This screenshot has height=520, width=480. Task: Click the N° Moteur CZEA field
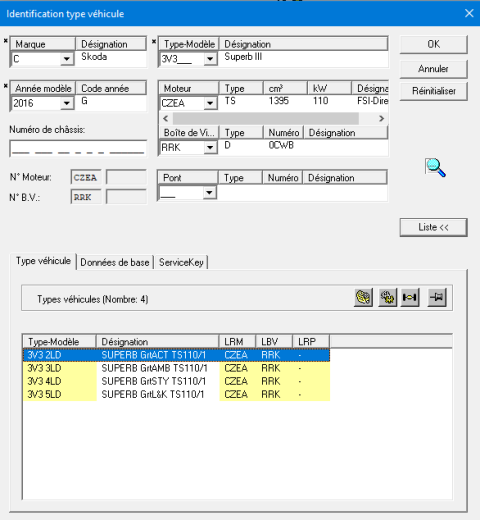pos(86,177)
